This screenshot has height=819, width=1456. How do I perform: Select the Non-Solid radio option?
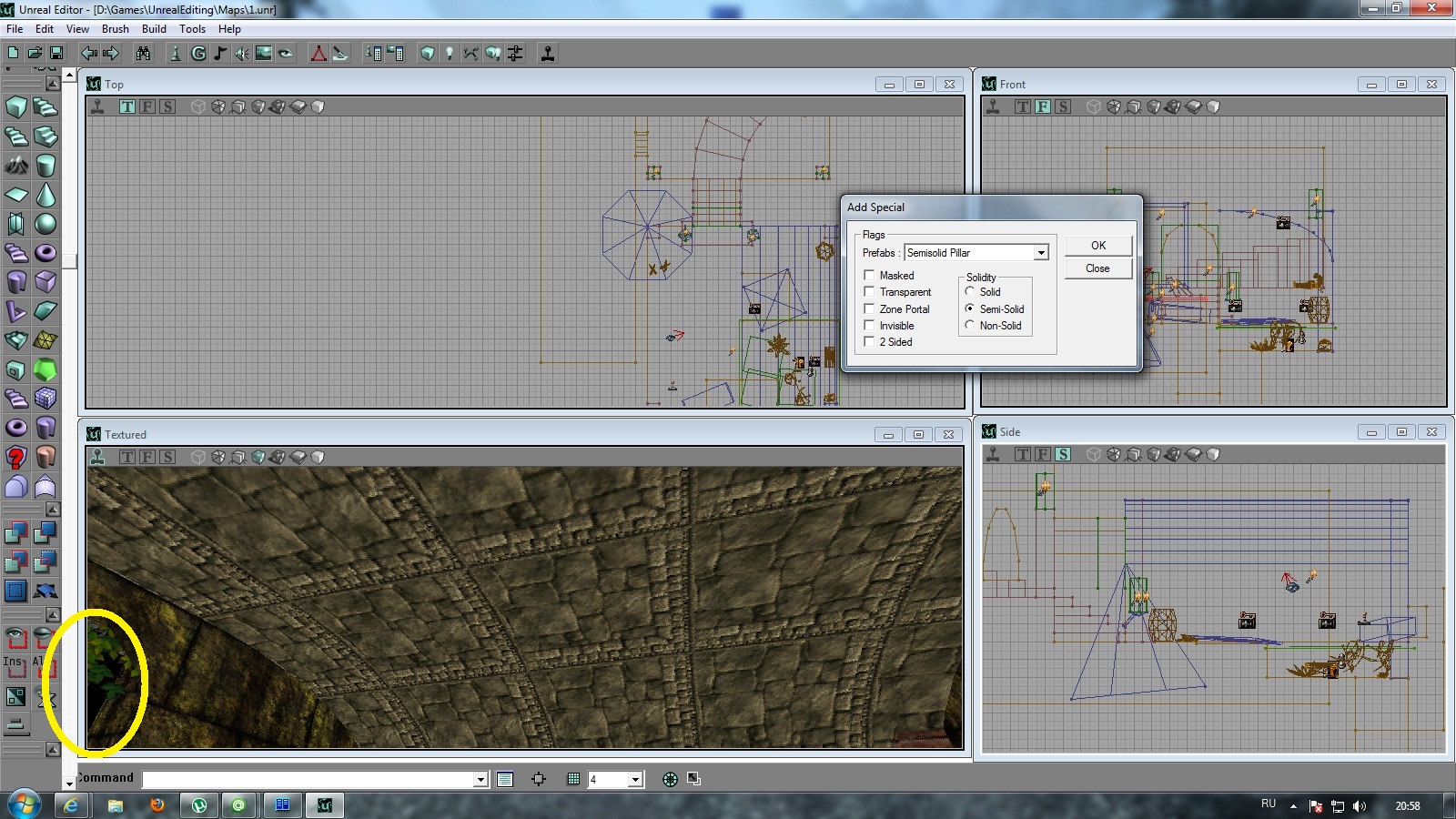tap(970, 325)
